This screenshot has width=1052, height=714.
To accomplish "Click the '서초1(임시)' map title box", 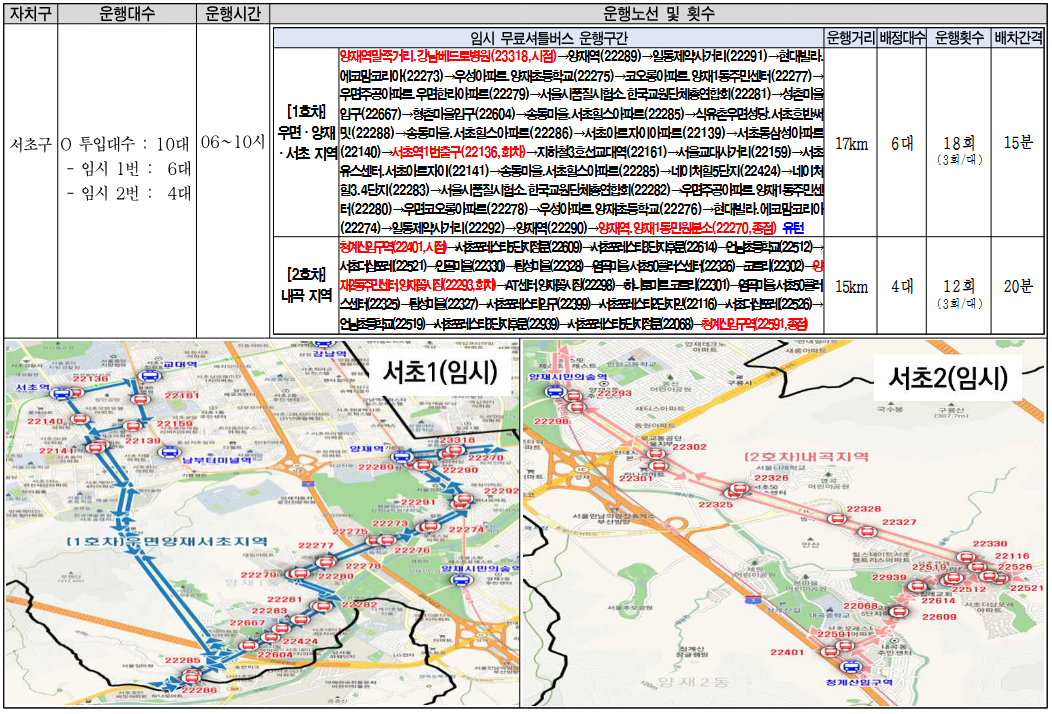I will click(x=440, y=374).
